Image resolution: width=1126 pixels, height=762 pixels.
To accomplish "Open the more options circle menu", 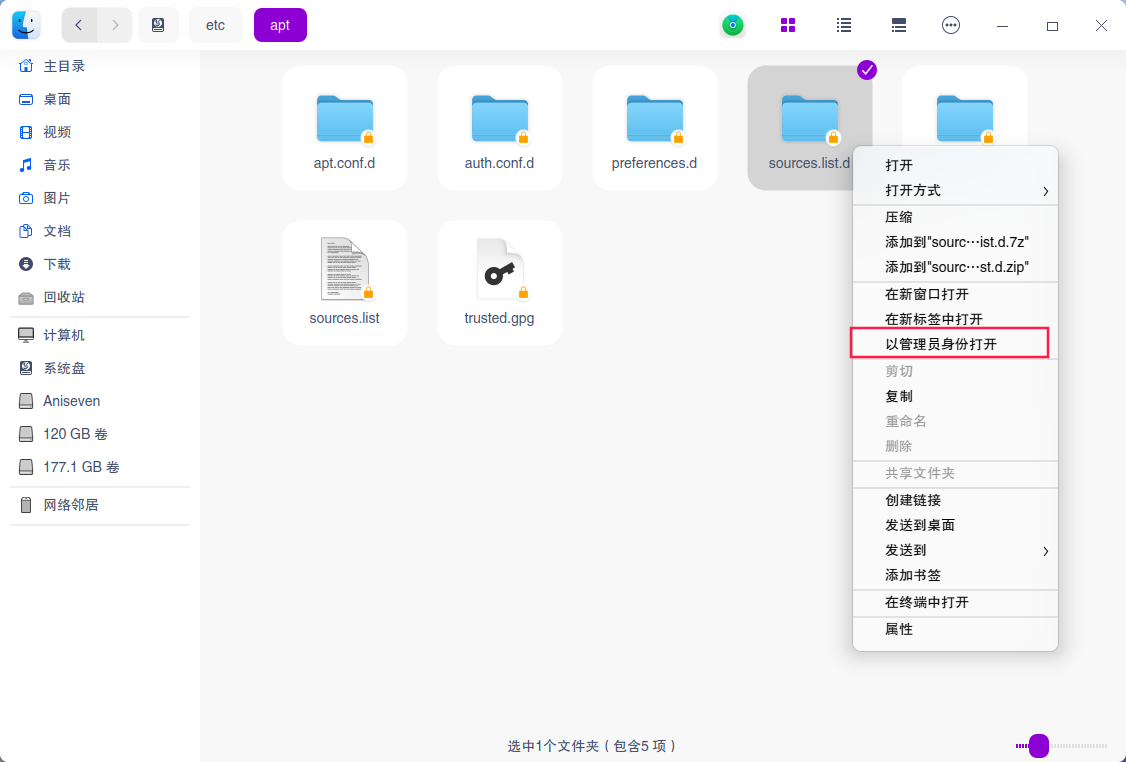I will tap(951, 26).
